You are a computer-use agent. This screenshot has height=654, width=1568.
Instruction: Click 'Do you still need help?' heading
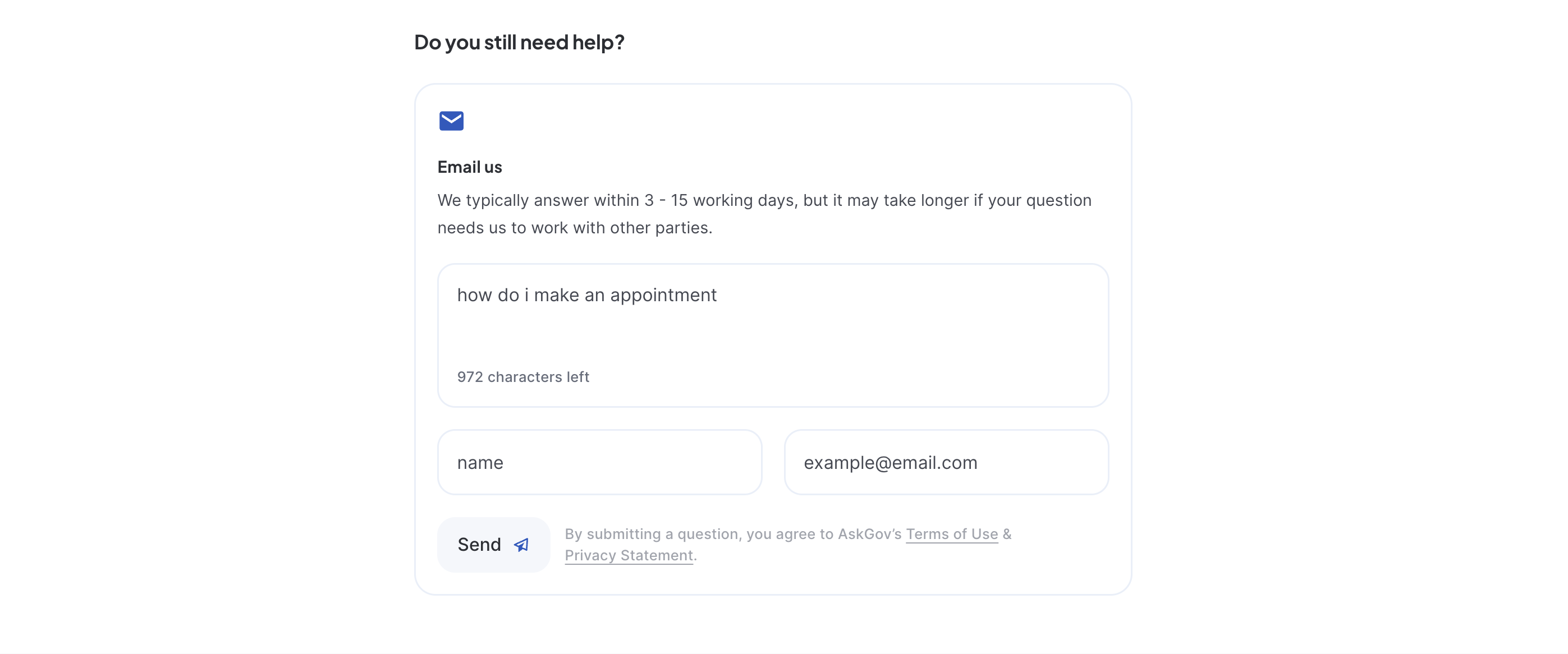pos(519,42)
